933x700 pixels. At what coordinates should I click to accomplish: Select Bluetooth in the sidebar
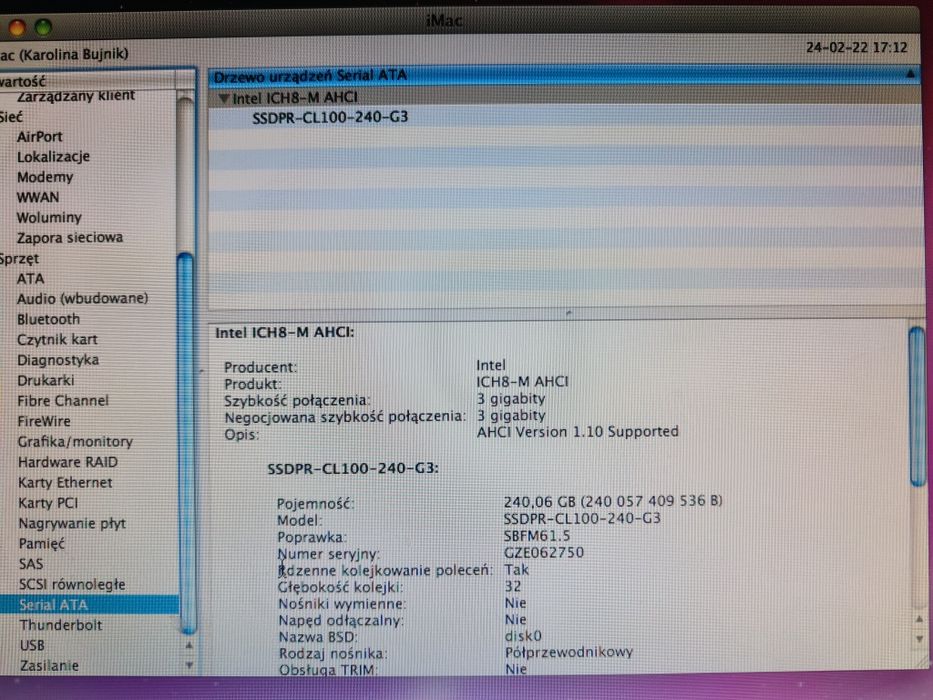pyautogui.click(x=48, y=320)
